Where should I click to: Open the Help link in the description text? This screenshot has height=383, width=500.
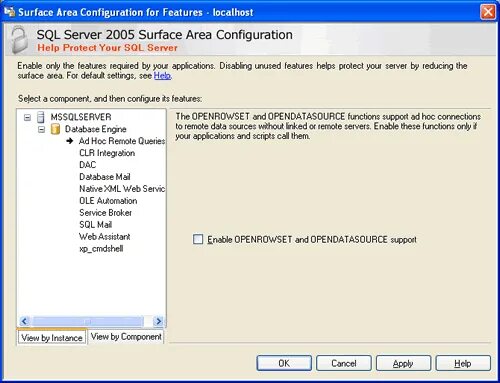coord(162,76)
